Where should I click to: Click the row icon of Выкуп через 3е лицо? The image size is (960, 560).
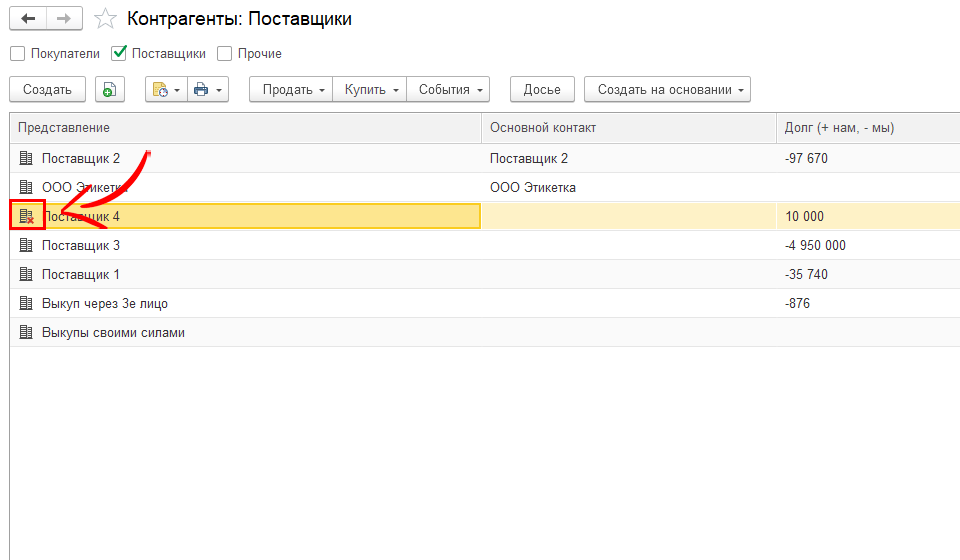(27, 303)
